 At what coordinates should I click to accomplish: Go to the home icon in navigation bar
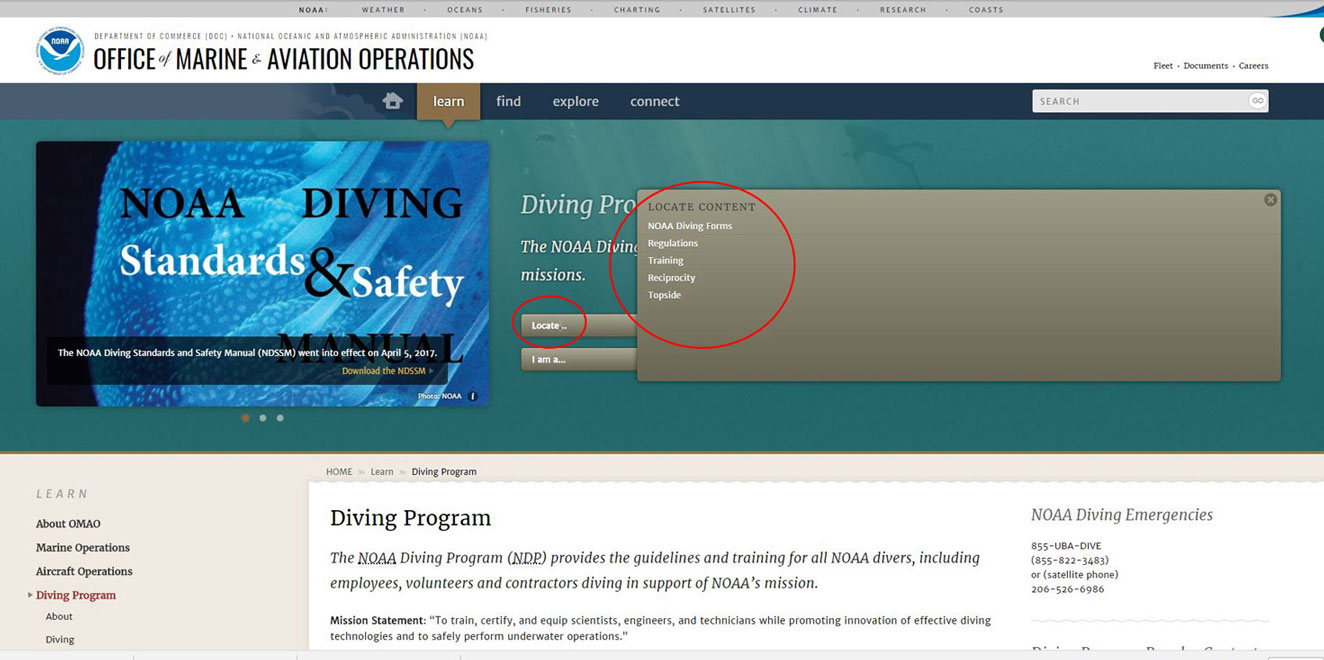(392, 101)
